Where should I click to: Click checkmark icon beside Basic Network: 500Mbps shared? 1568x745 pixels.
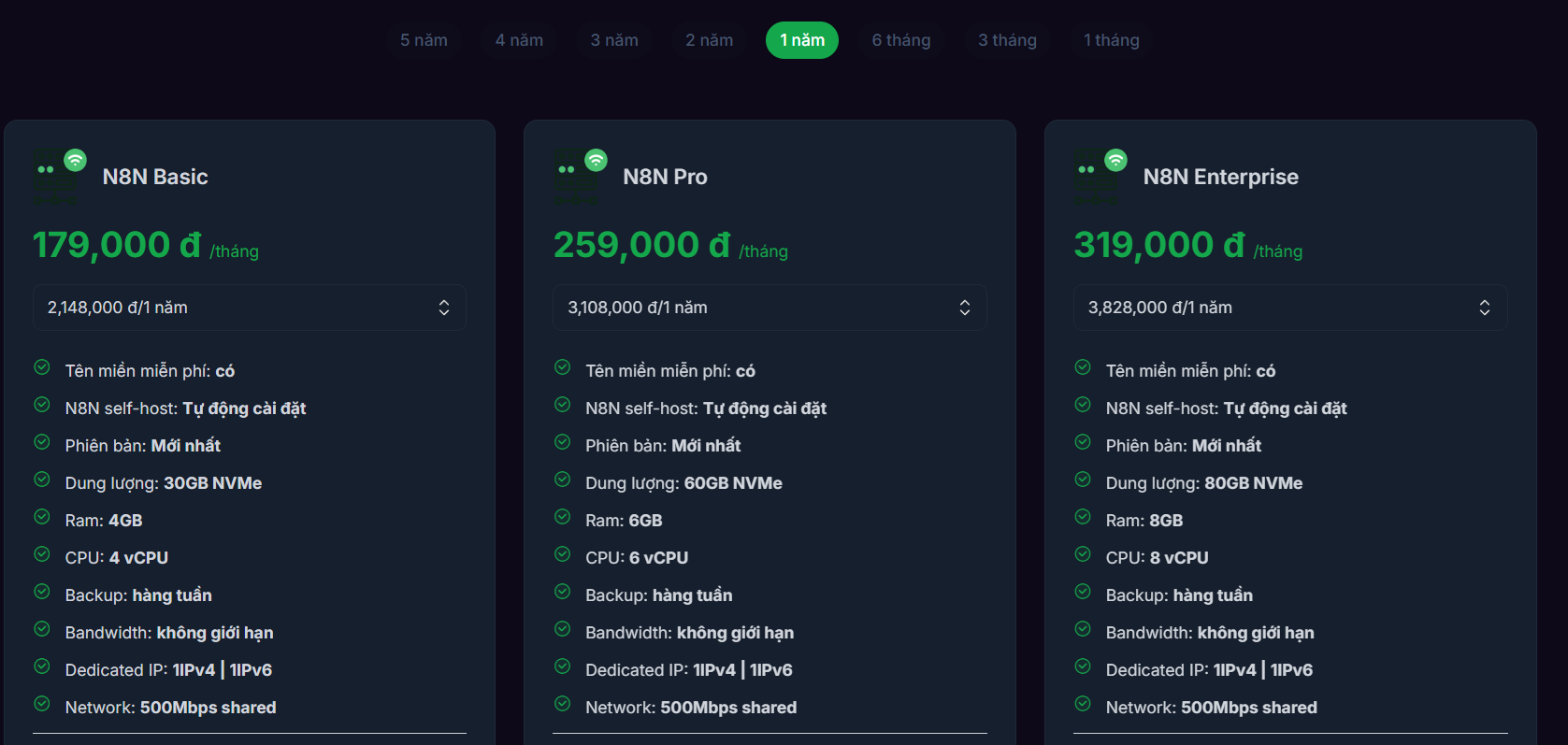42,704
